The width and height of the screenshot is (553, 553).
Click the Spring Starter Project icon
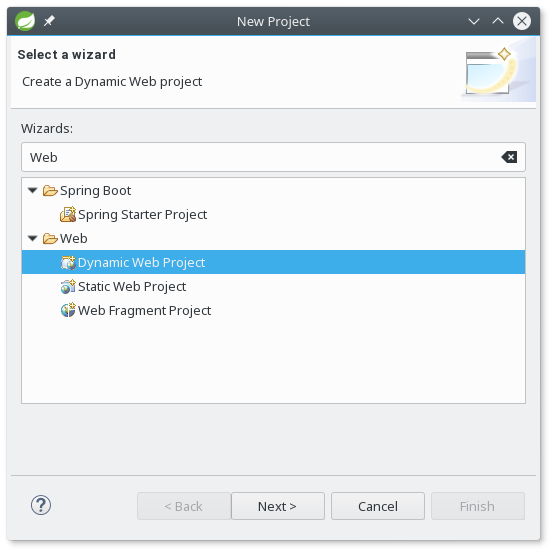tap(68, 214)
